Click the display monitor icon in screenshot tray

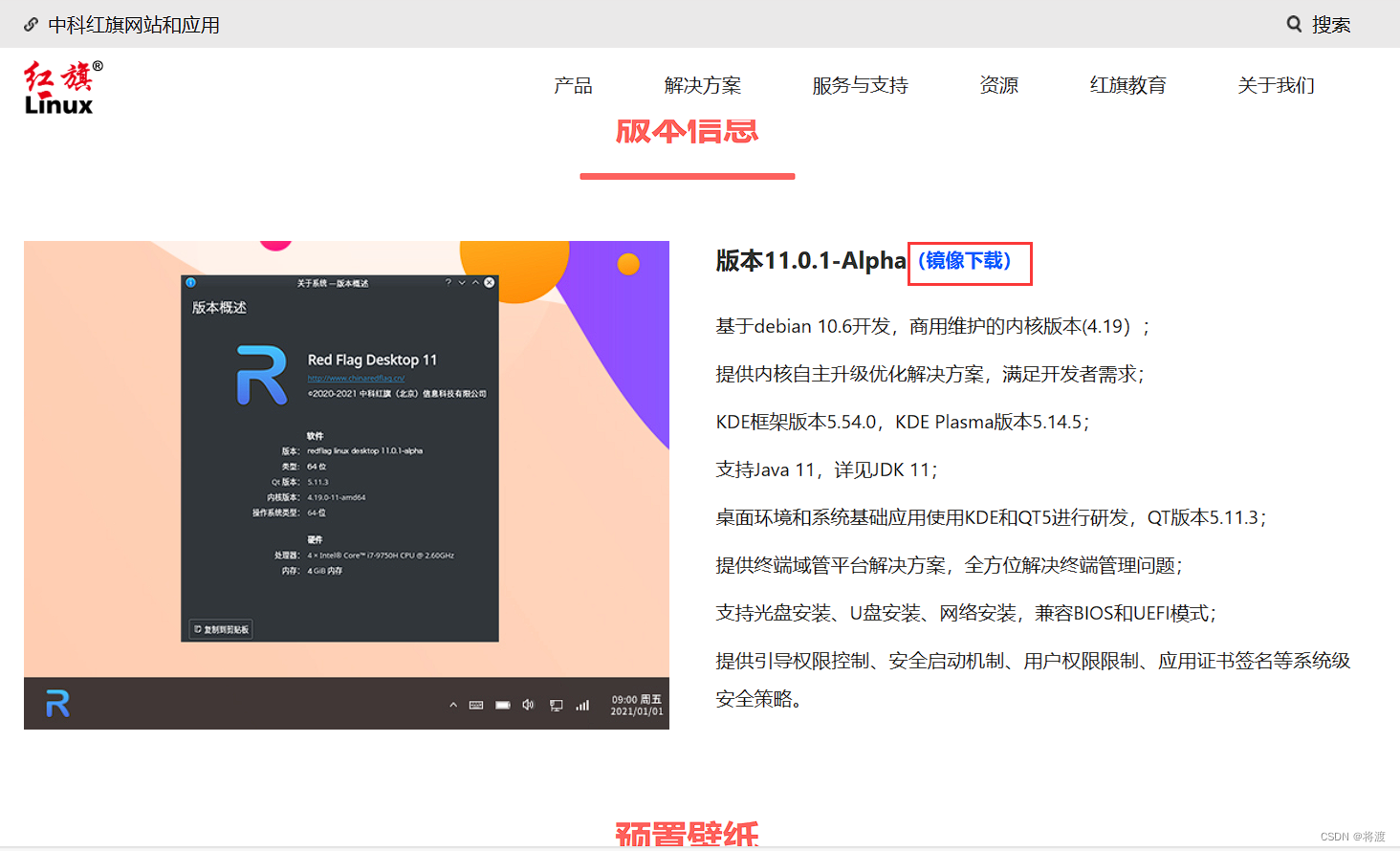point(557,706)
